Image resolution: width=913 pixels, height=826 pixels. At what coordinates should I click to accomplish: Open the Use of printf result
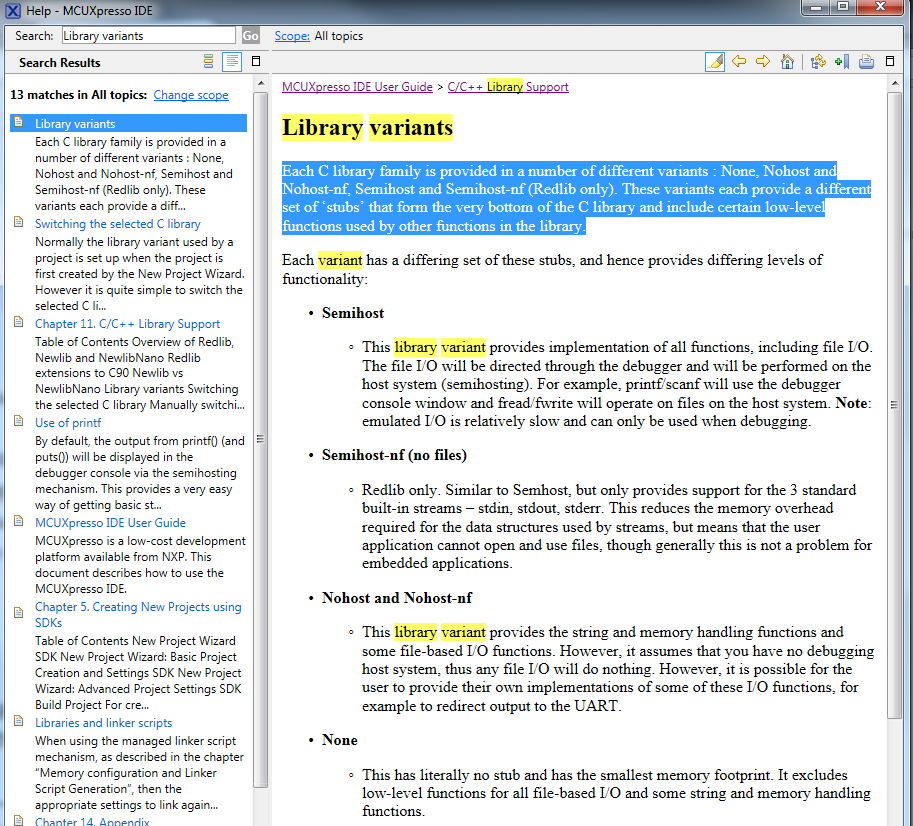[x=68, y=423]
